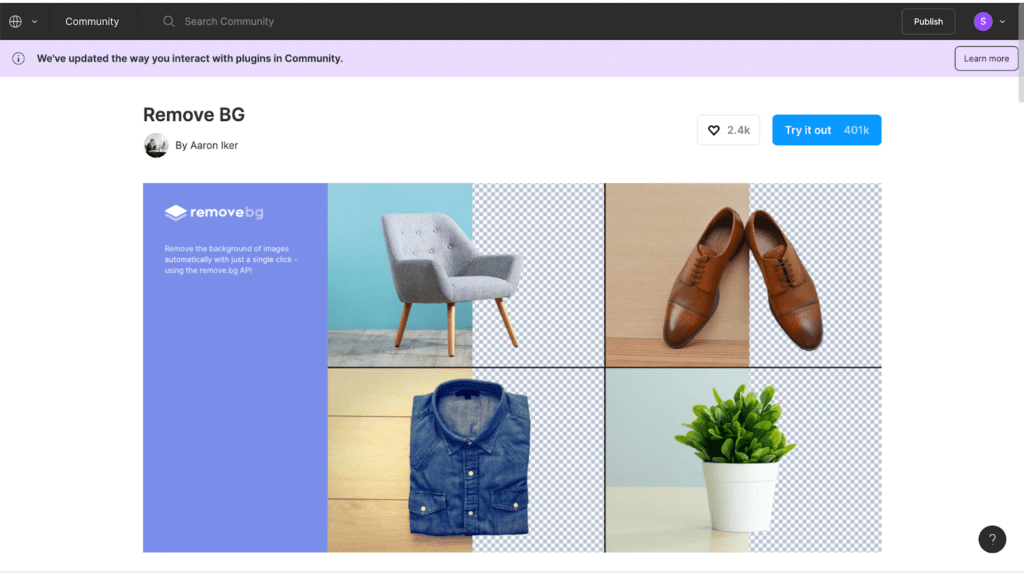Focus the Search Community field
The width and height of the screenshot is (1024, 573).
pyautogui.click(x=229, y=22)
